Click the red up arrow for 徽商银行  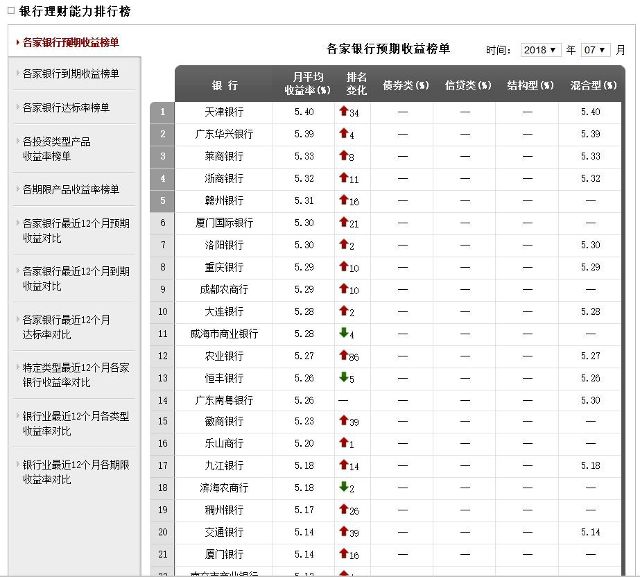coord(344,419)
